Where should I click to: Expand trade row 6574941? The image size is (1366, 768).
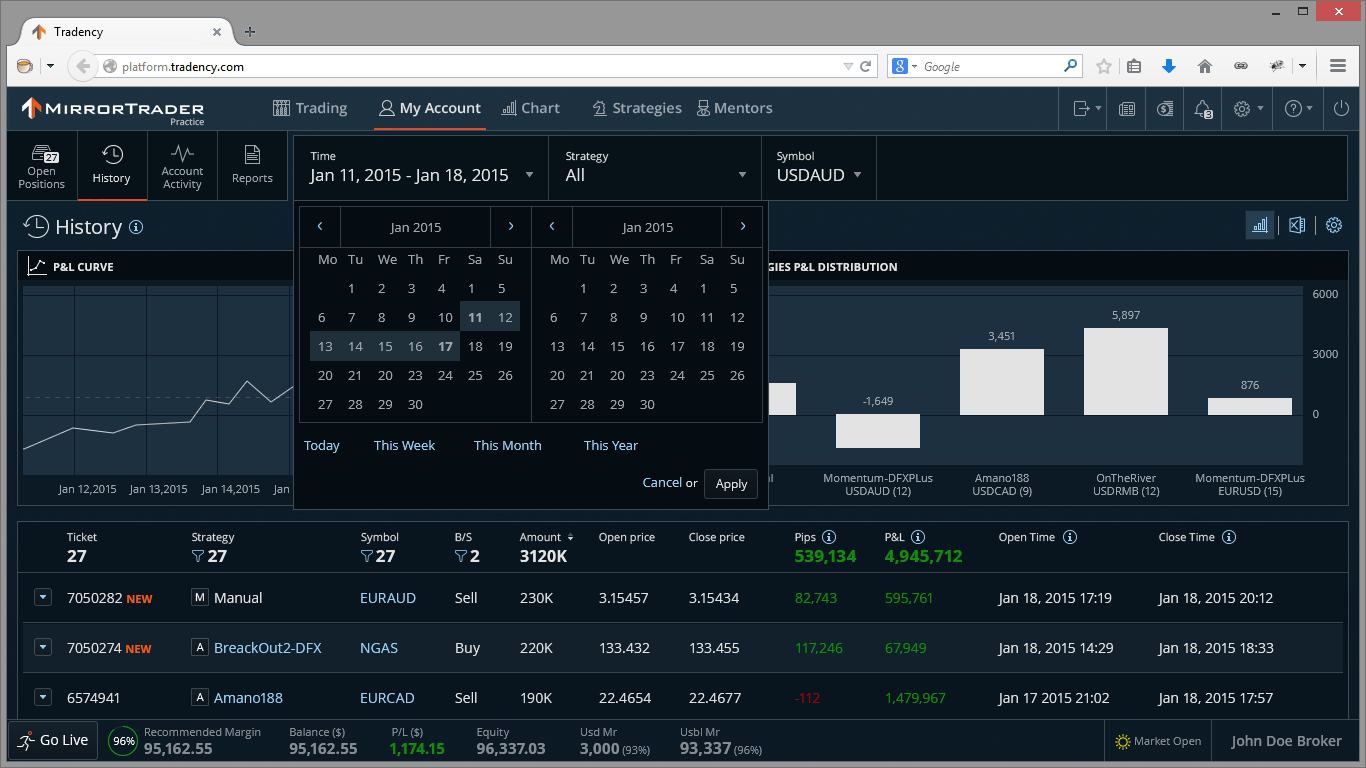[43, 697]
